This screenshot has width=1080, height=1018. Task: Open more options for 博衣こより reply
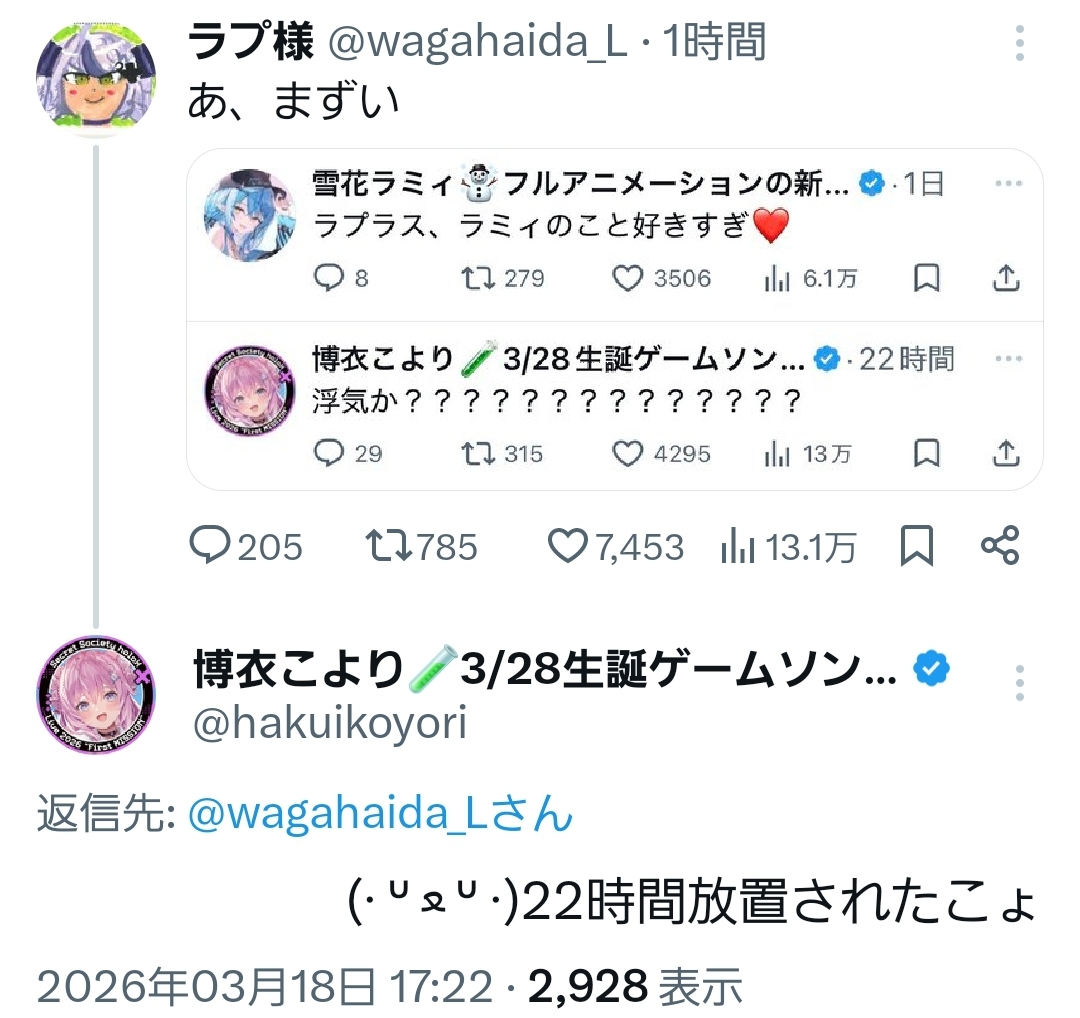(1020, 683)
